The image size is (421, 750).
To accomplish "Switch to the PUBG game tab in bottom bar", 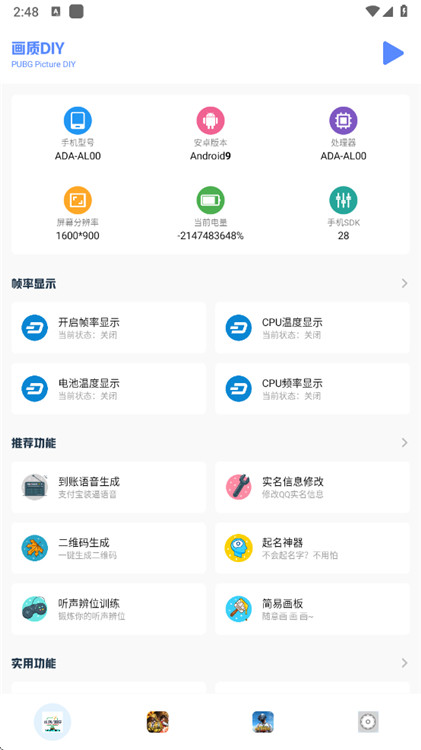I will tap(263, 722).
